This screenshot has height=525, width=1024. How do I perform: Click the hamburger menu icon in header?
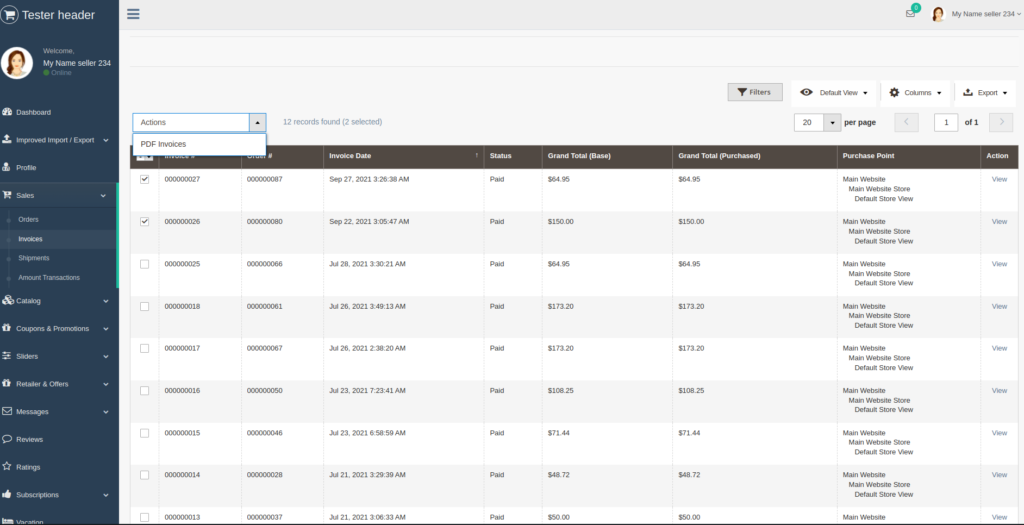click(133, 14)
